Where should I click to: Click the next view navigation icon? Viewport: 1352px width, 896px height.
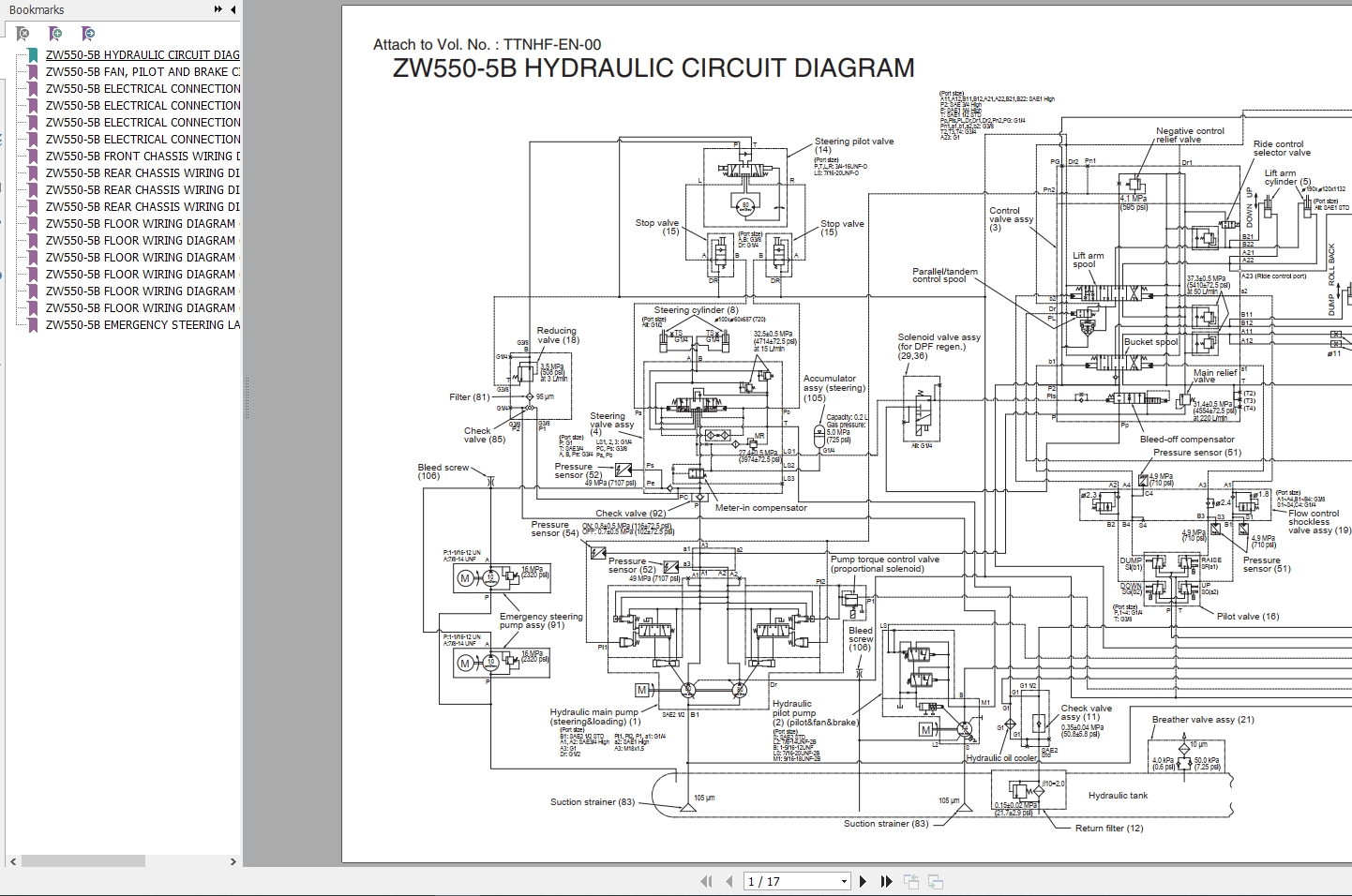click(x=935, y=881)
